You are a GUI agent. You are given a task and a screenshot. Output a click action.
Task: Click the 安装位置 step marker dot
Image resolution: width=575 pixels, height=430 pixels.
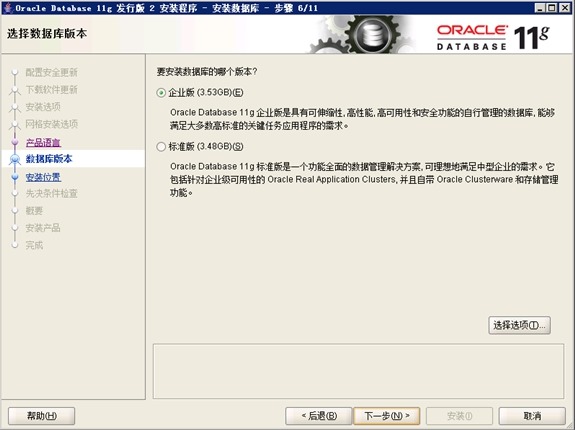coord(15,177)
